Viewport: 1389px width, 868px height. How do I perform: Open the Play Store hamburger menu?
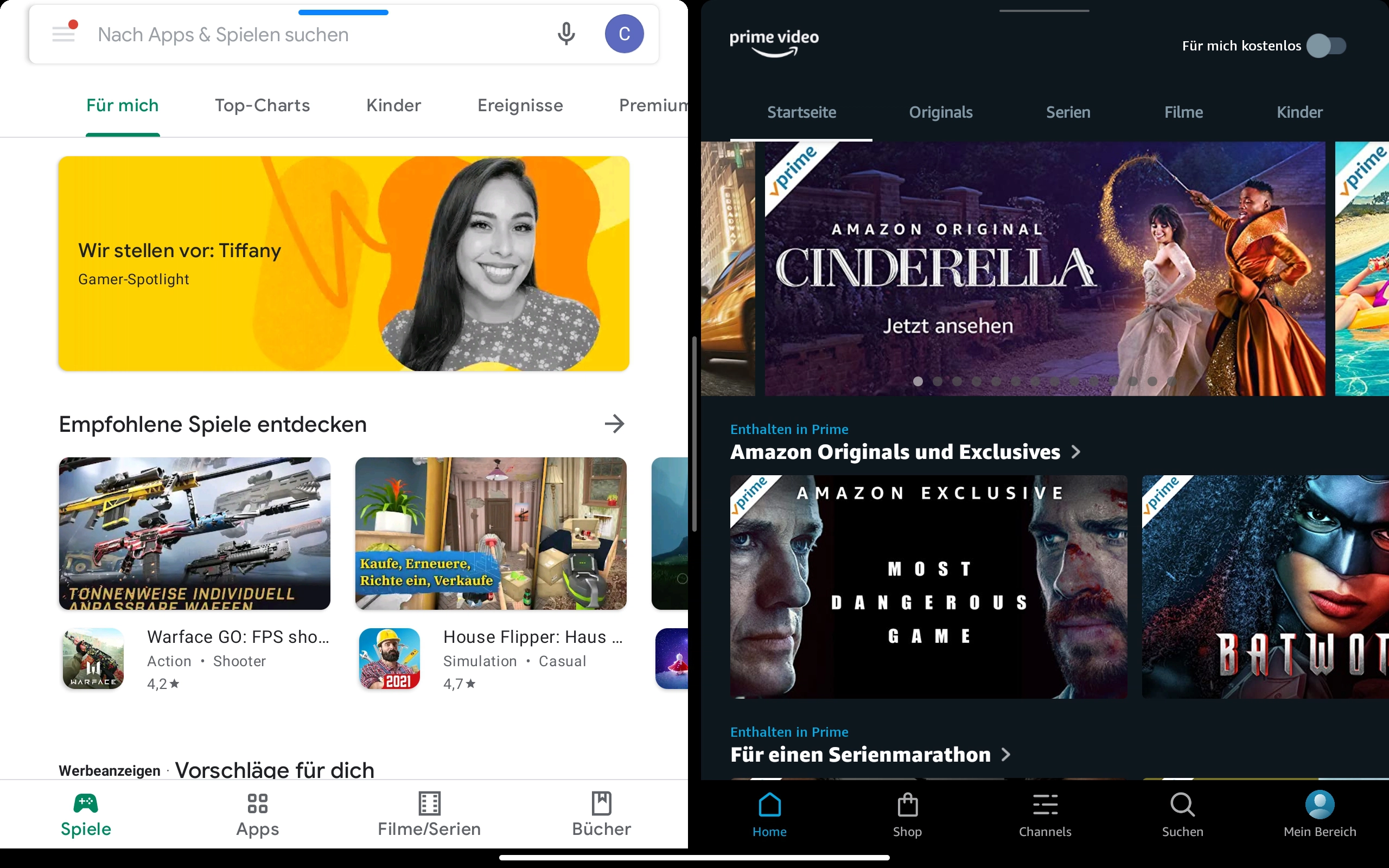63,34
